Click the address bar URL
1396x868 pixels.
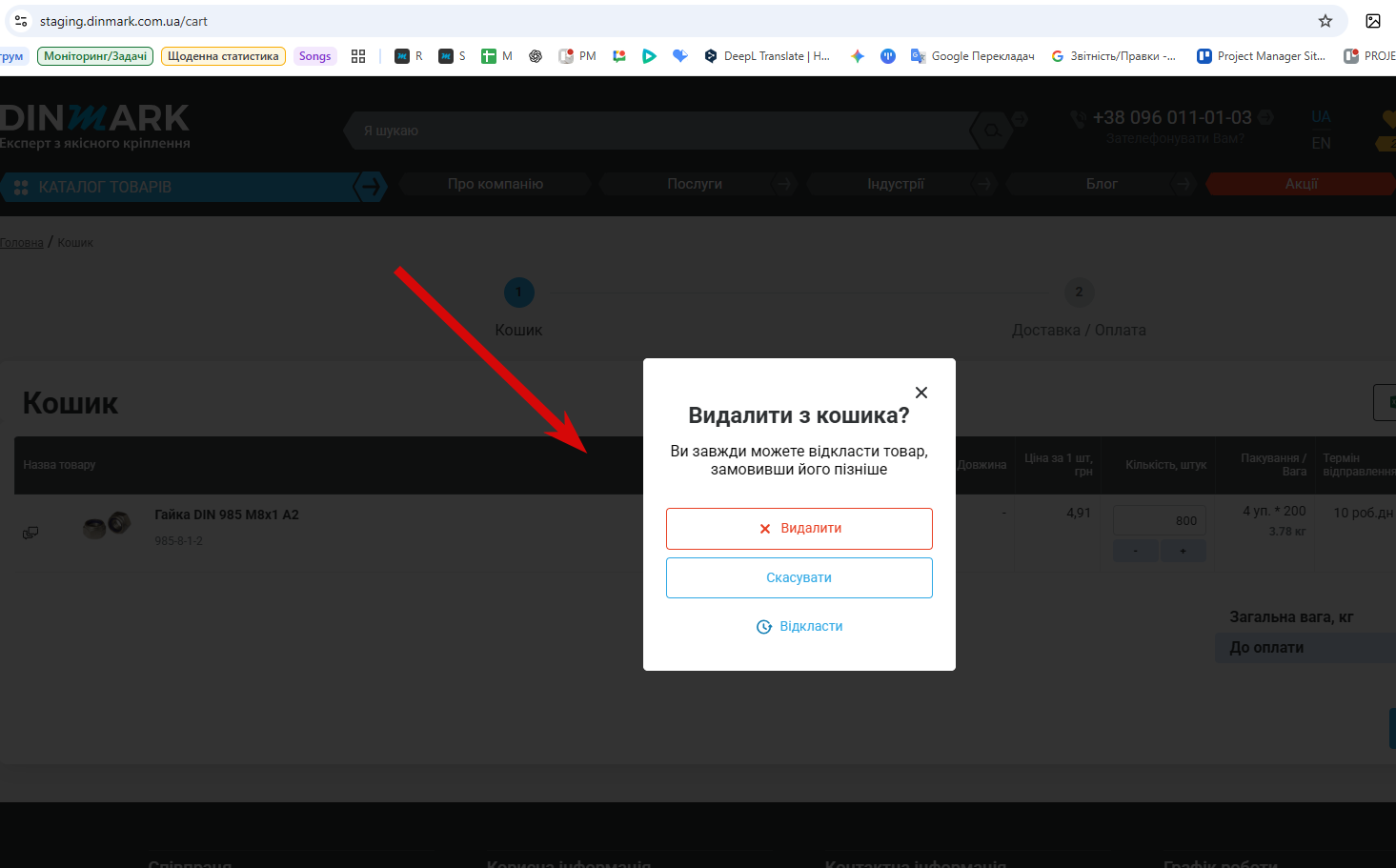click(x=124, y=21)
